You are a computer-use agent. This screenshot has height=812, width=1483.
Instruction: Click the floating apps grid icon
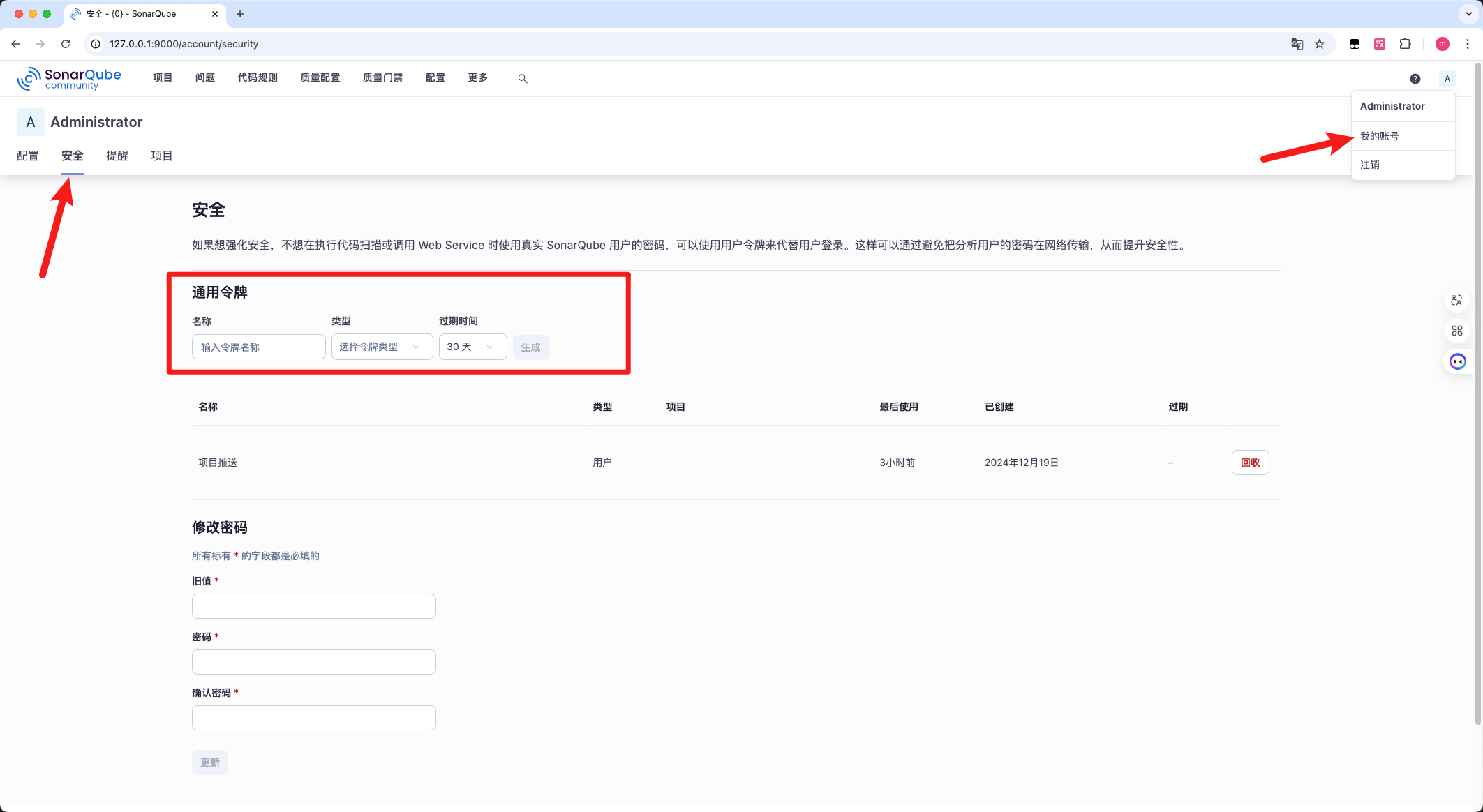coord(1457,331)
